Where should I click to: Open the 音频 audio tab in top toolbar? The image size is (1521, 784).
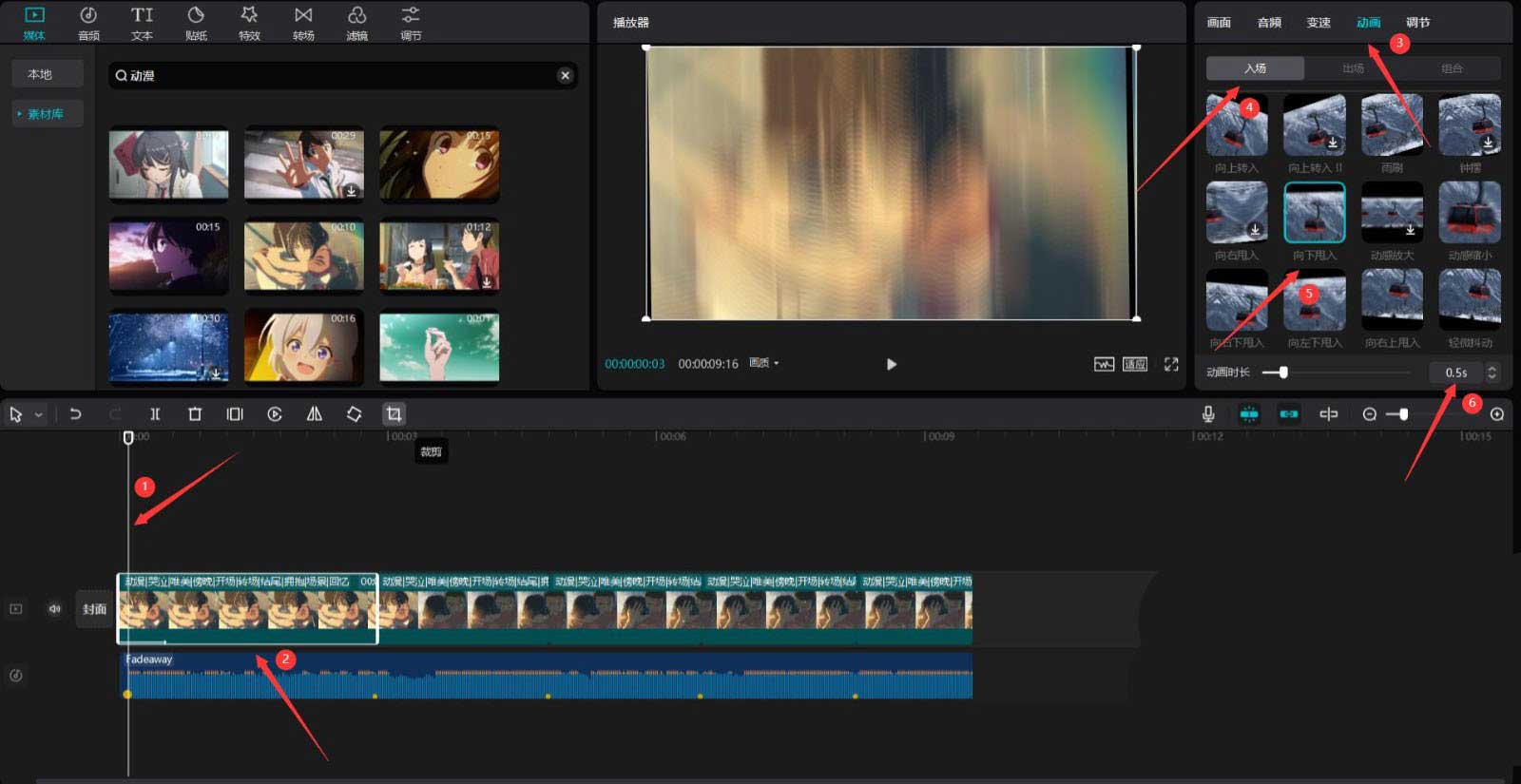88,24
